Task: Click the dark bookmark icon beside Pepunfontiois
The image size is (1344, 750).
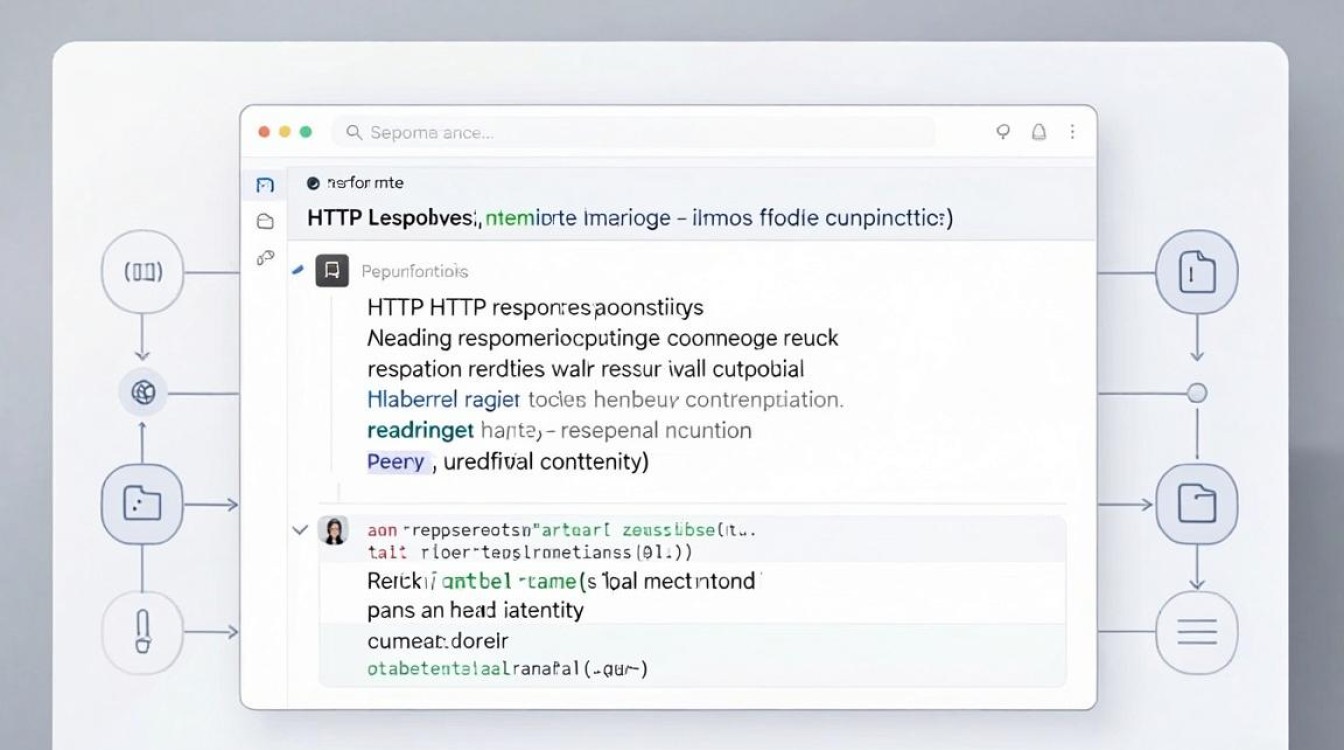Action: [332, 271]
